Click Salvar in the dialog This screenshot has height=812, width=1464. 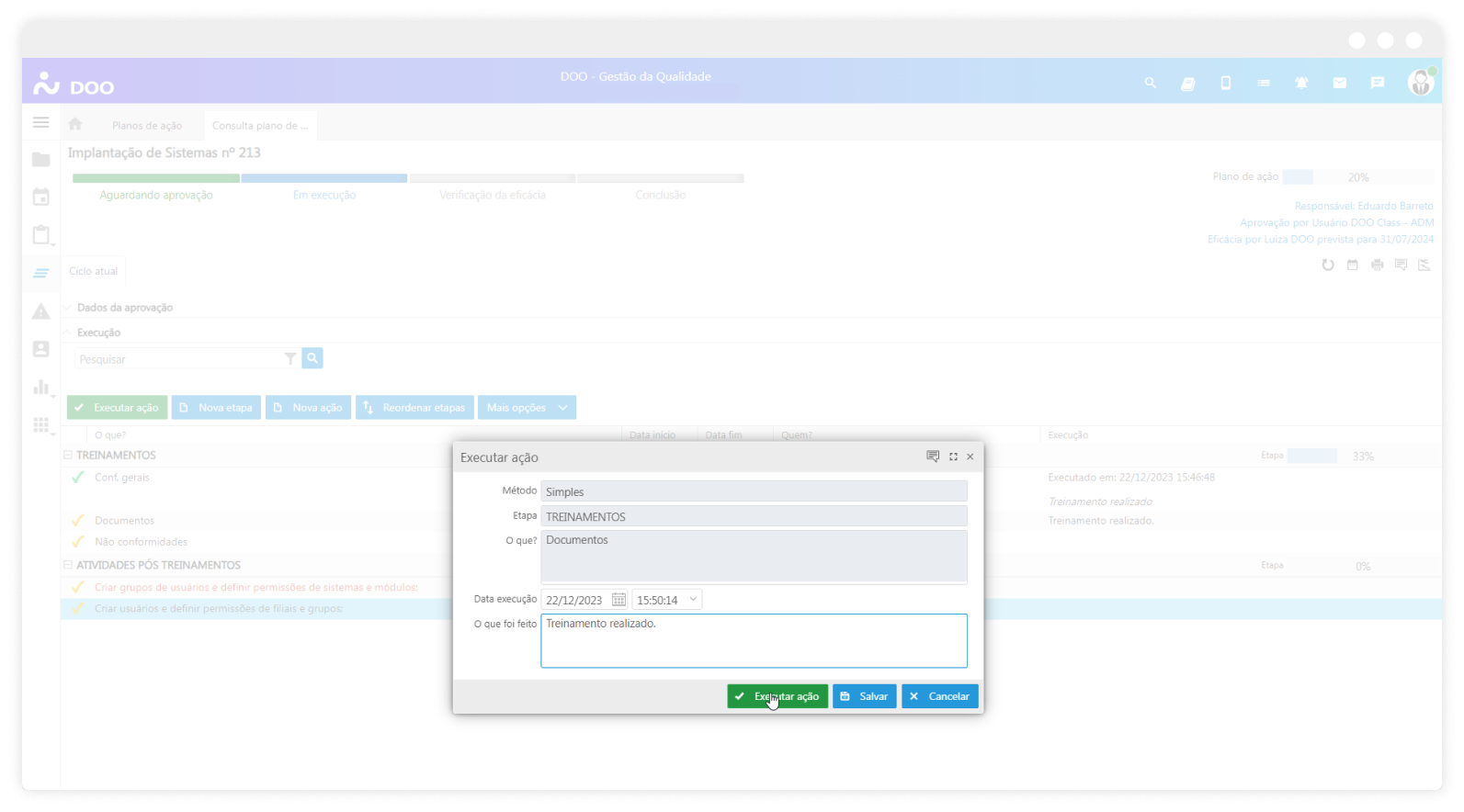(x=864, y=696)
